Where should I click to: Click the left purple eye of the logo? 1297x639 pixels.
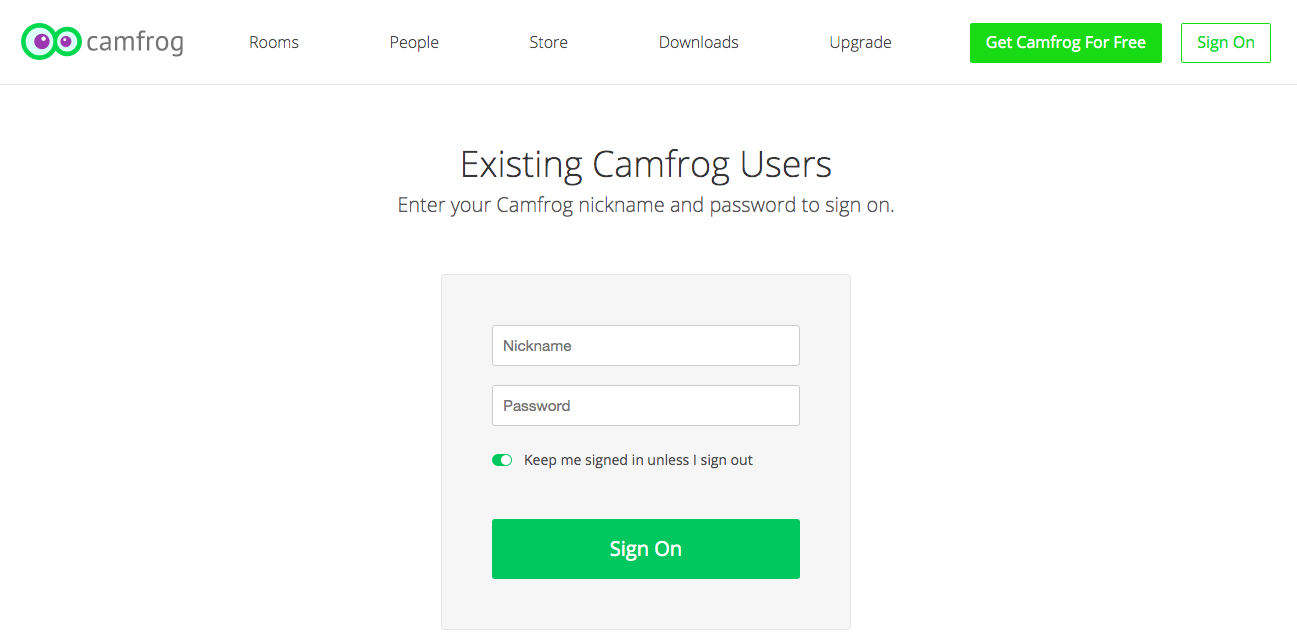(41, 42)
